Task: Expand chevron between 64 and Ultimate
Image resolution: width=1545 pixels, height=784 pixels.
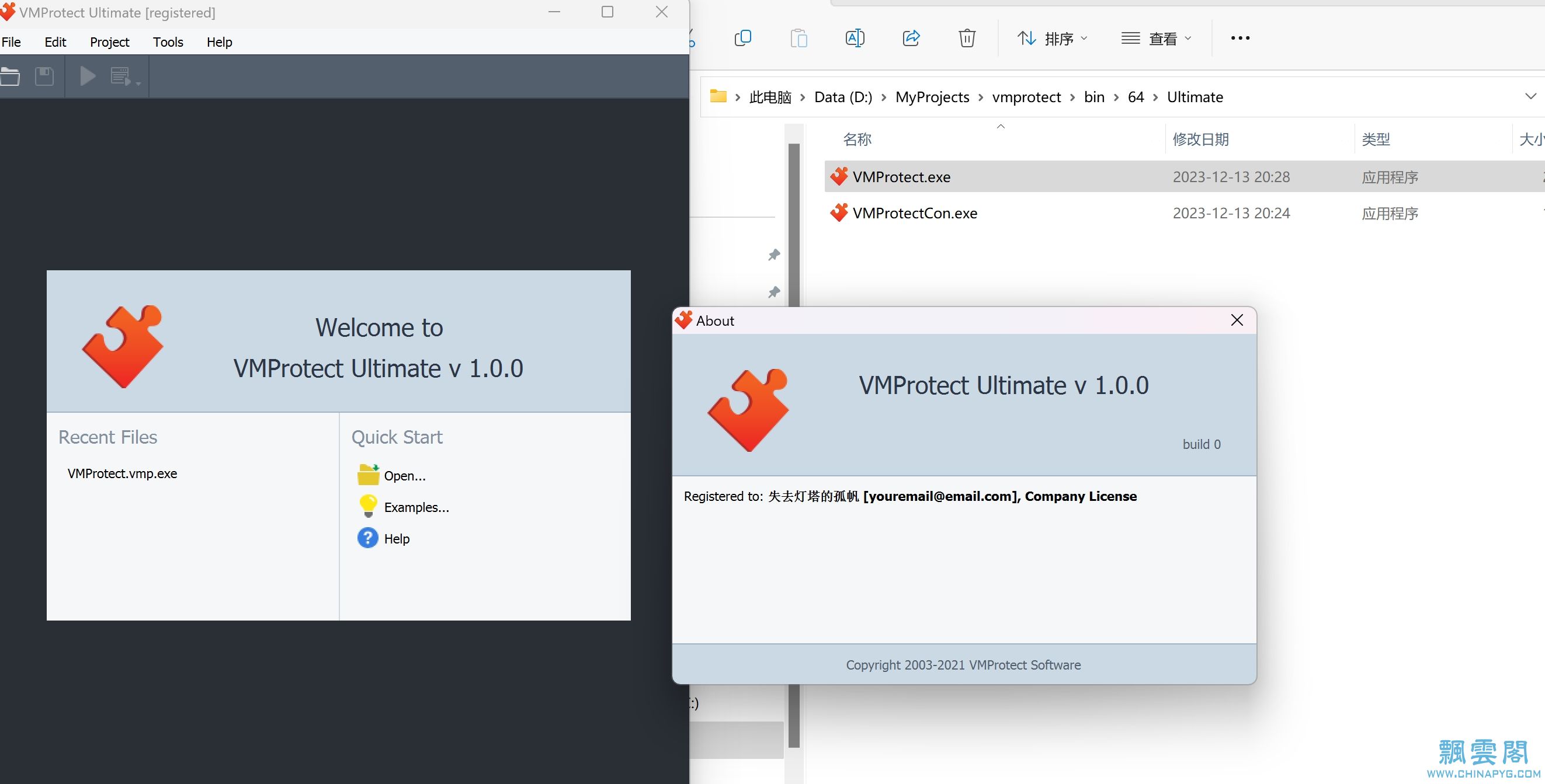Action: [x=1155, y=97]
